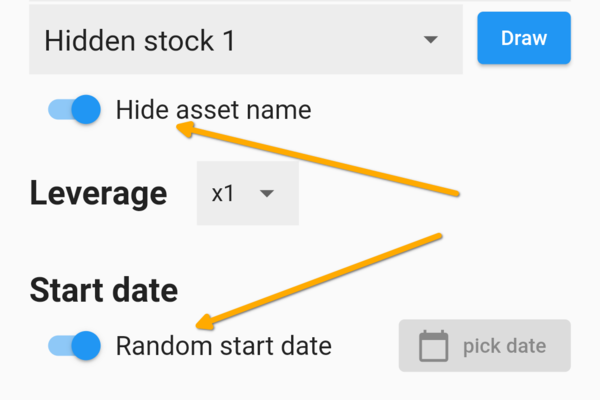Toggle the Hide asset name switch

75,109
